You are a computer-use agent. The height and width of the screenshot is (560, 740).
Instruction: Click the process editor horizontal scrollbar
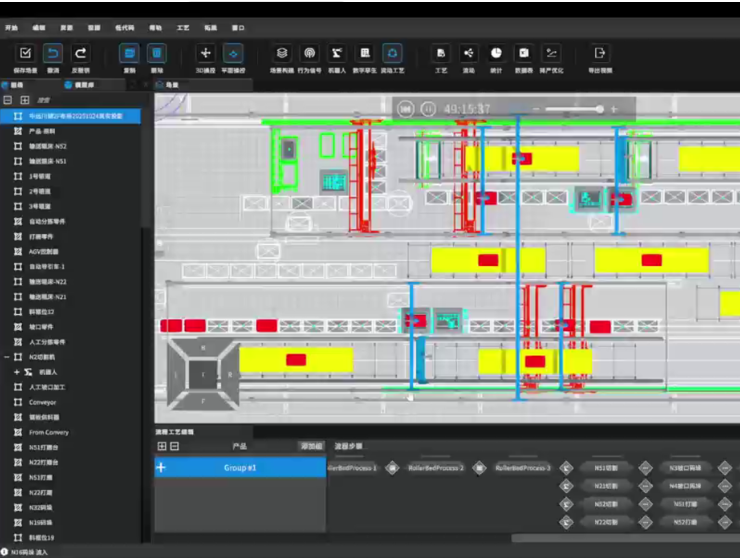(625, 538)
